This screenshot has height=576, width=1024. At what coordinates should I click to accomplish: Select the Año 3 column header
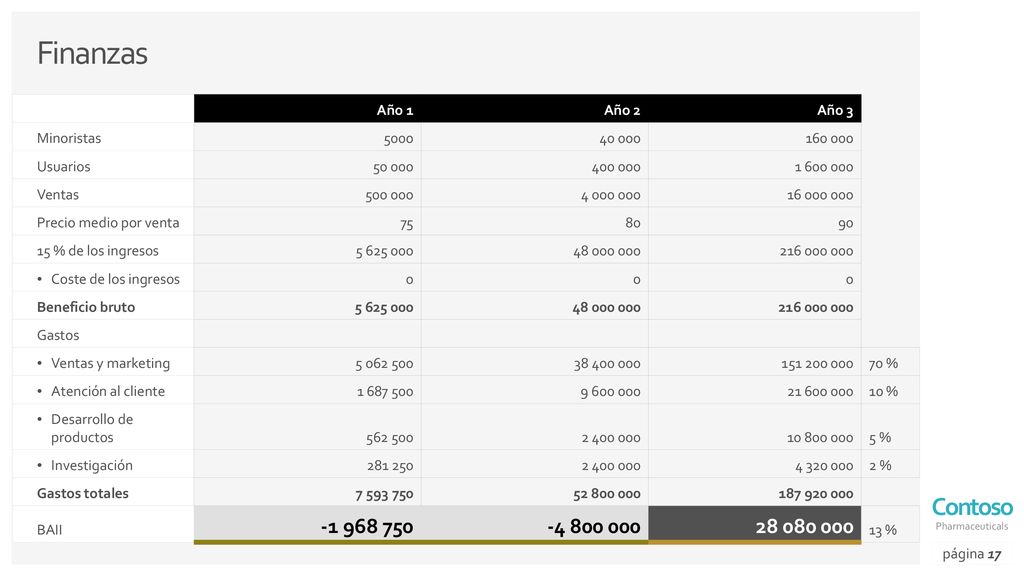[x=835, y=110]
